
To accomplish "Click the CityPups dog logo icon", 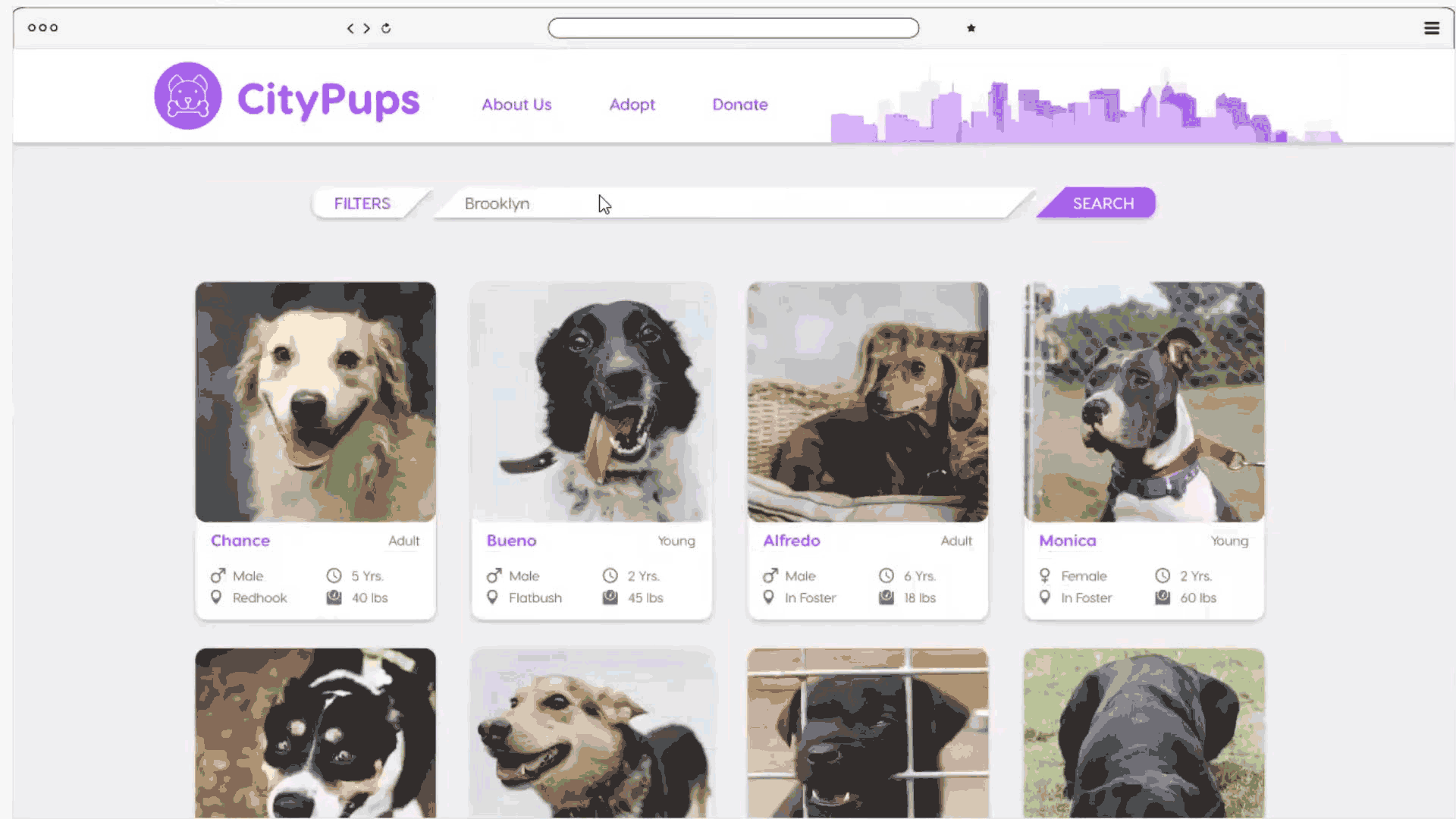I will (x=188, y=96).
